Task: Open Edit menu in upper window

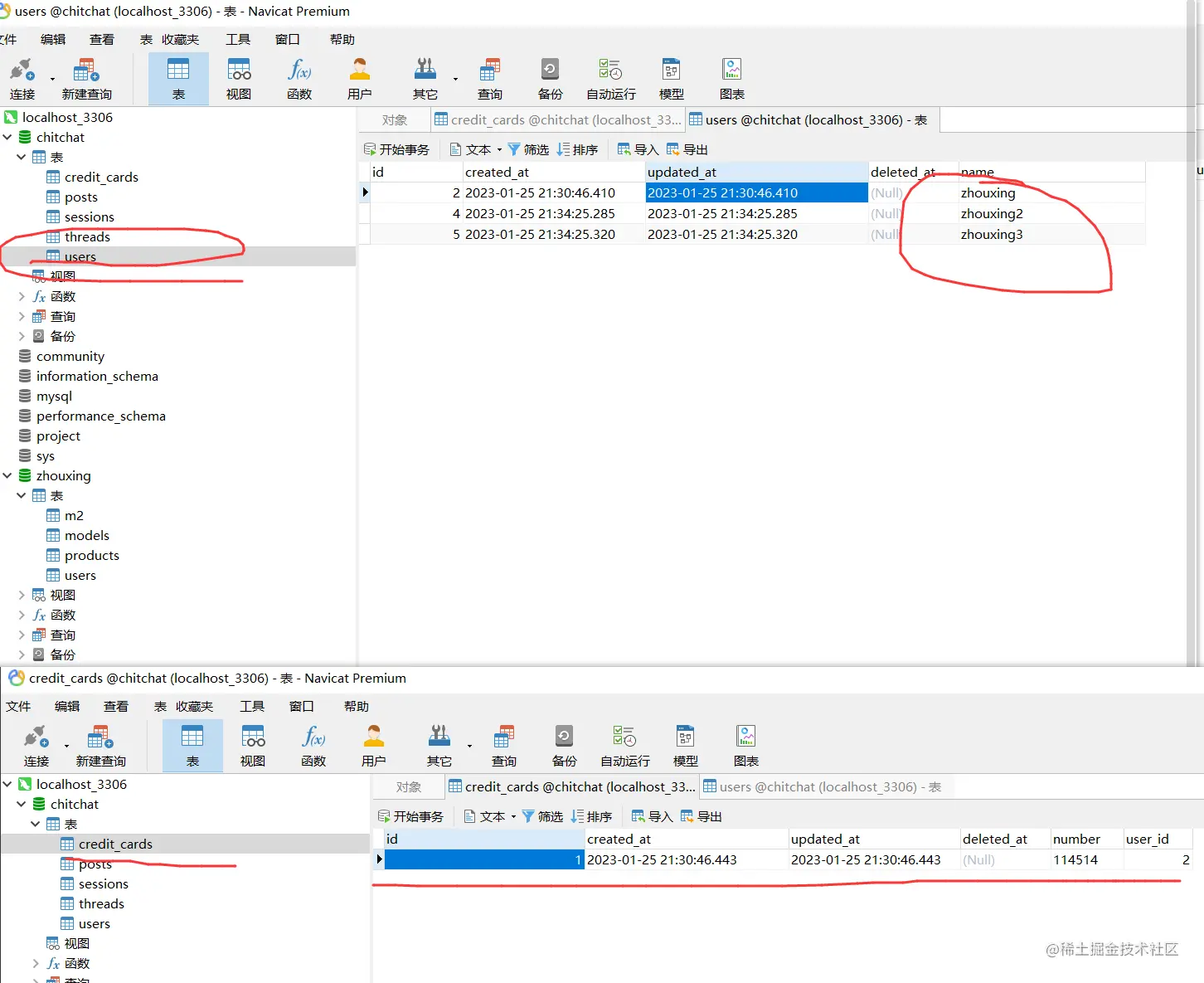Action: (x=53, y=39)
